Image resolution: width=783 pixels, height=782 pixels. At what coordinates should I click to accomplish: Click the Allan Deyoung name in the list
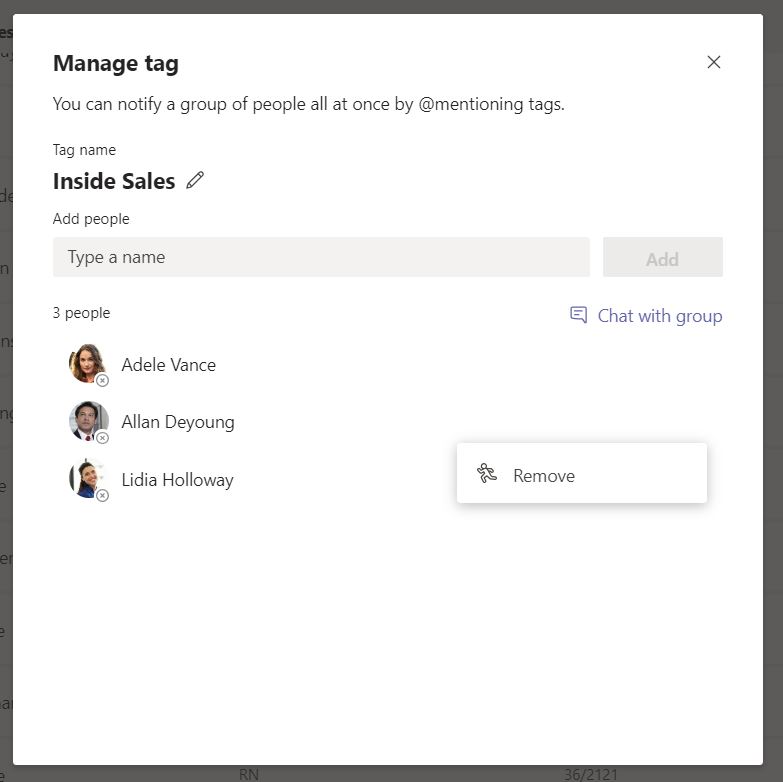click(178, 422)
